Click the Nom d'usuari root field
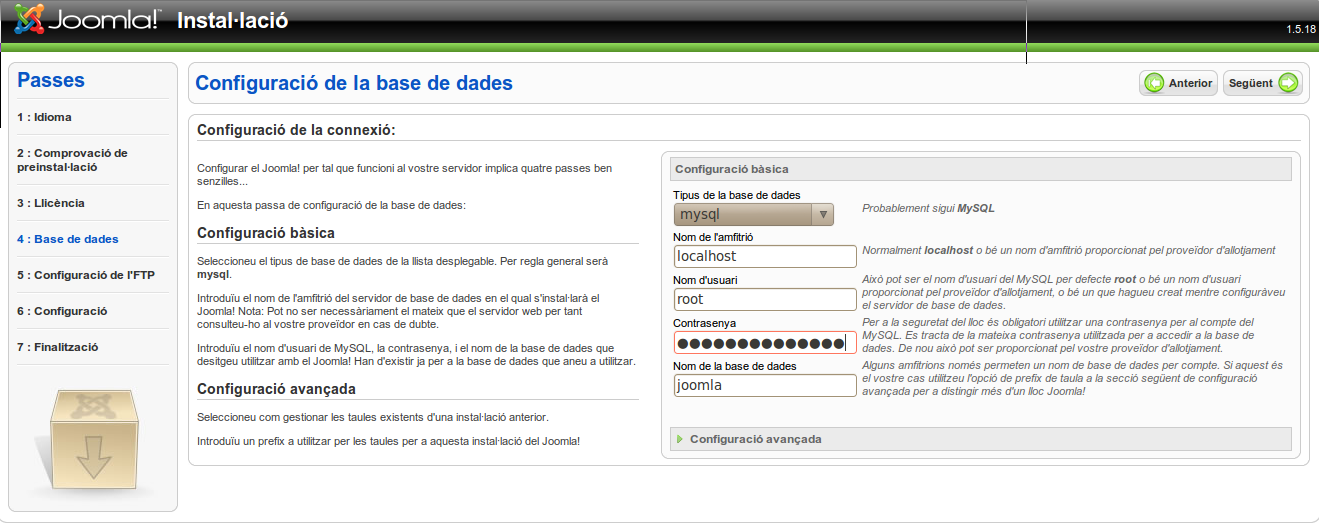This screenshot has height=524, width=1319. click(765, 299)
